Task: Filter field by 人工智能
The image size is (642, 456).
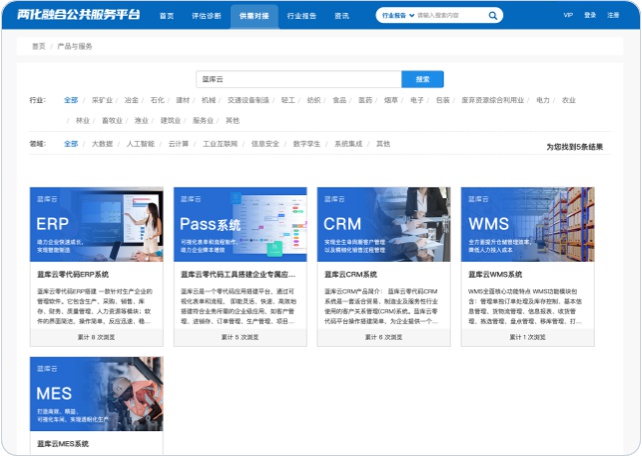Action: (140, 144)
